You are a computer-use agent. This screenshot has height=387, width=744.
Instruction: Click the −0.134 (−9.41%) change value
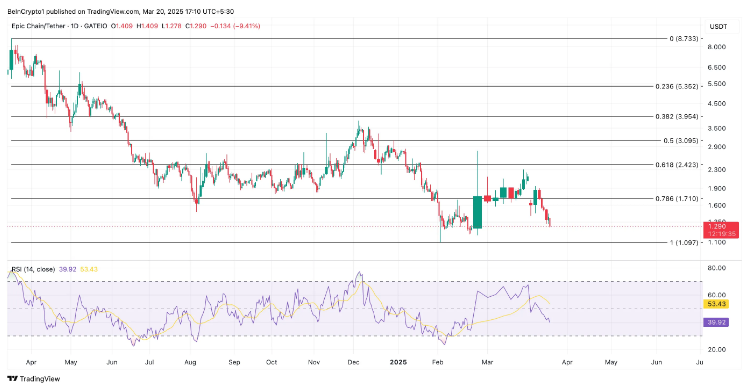236,26
